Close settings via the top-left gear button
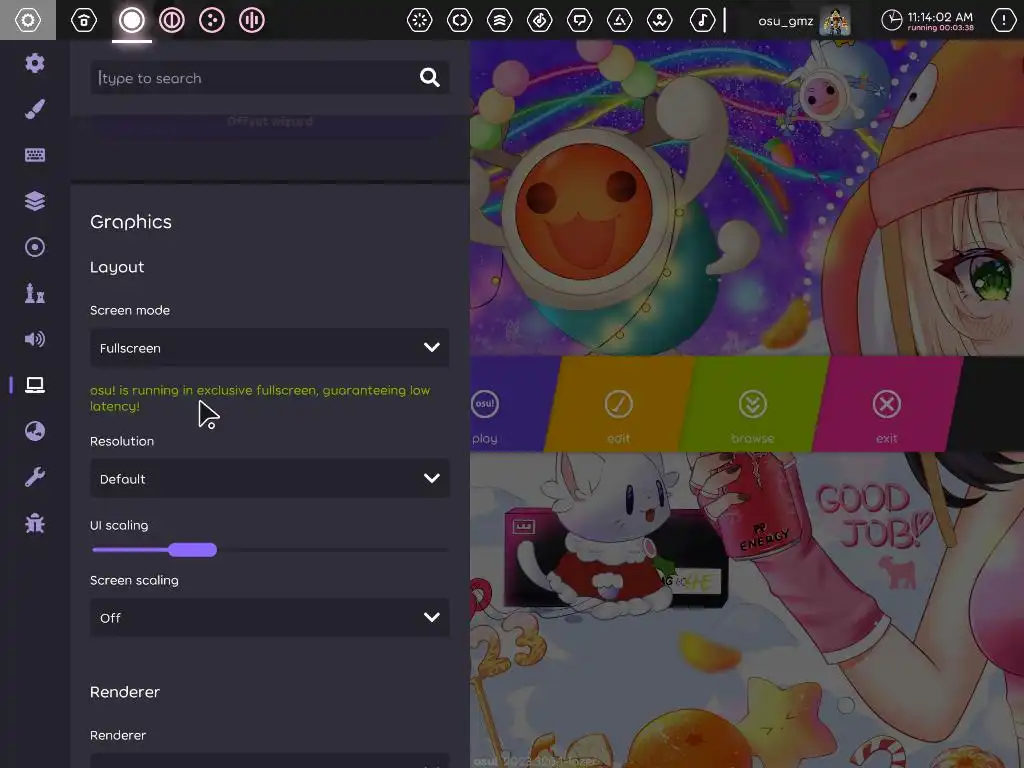This screenshot has height=768, width=1024. [x=27, y=20]
